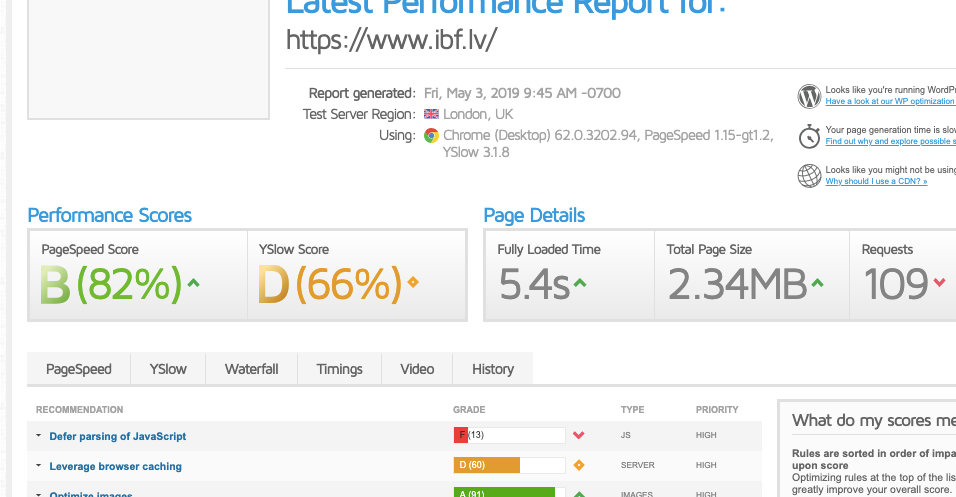Click green arrow next to Total Page Size

817,283
